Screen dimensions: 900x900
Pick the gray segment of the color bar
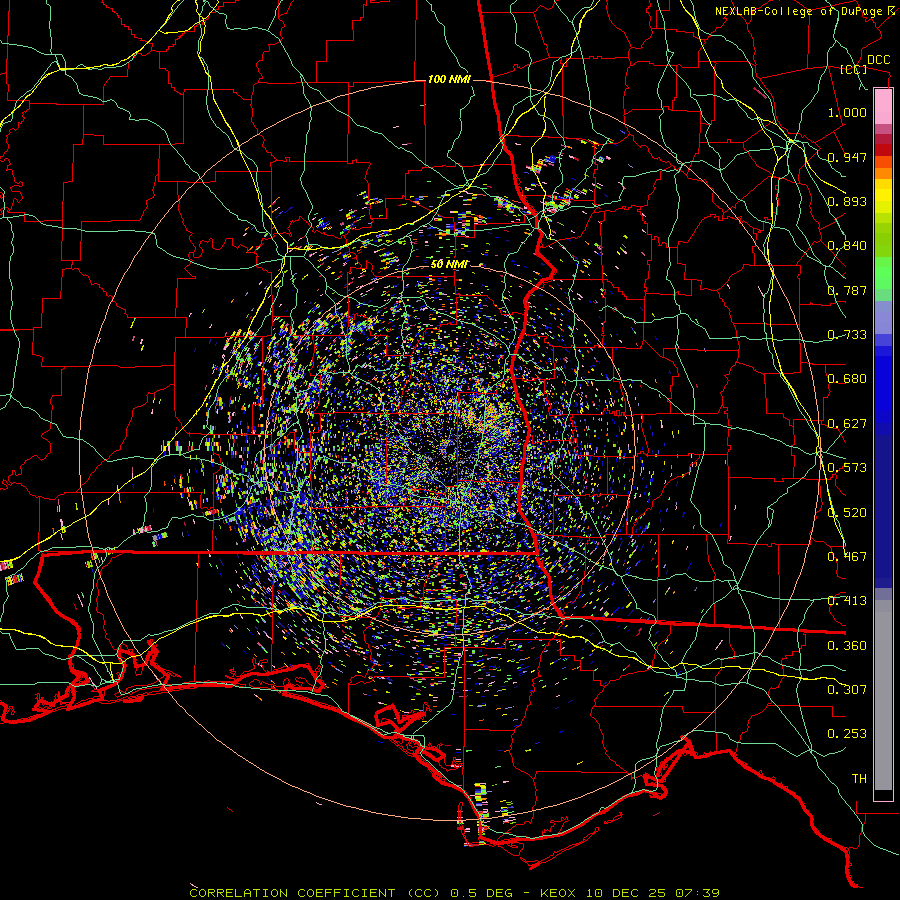pos(883,695)
